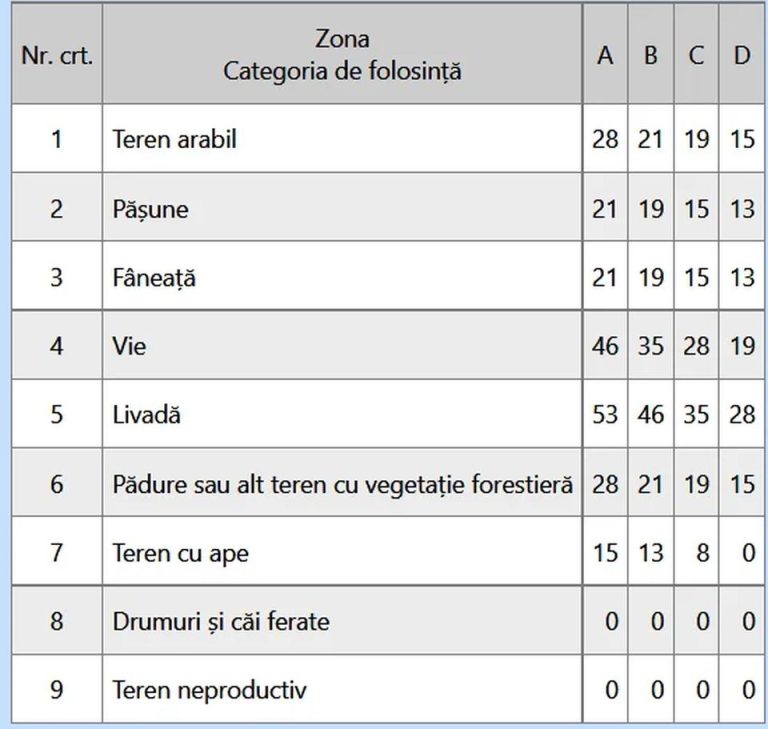Screen dimensions: 768x729
Task: Click the 'Fâneață' category cell
Action: 342,276
